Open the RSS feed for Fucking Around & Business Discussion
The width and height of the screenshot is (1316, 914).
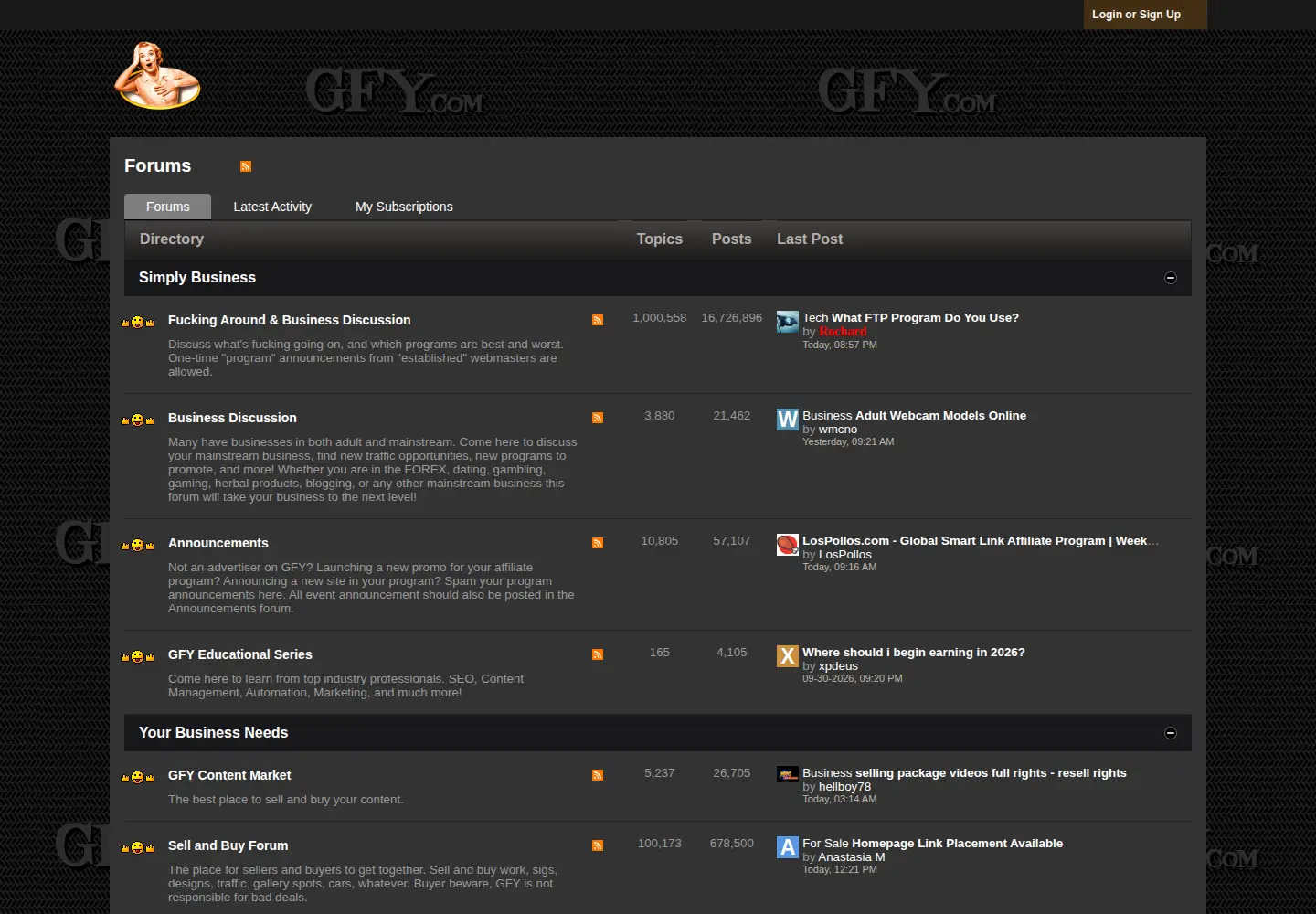click(598, 320)
